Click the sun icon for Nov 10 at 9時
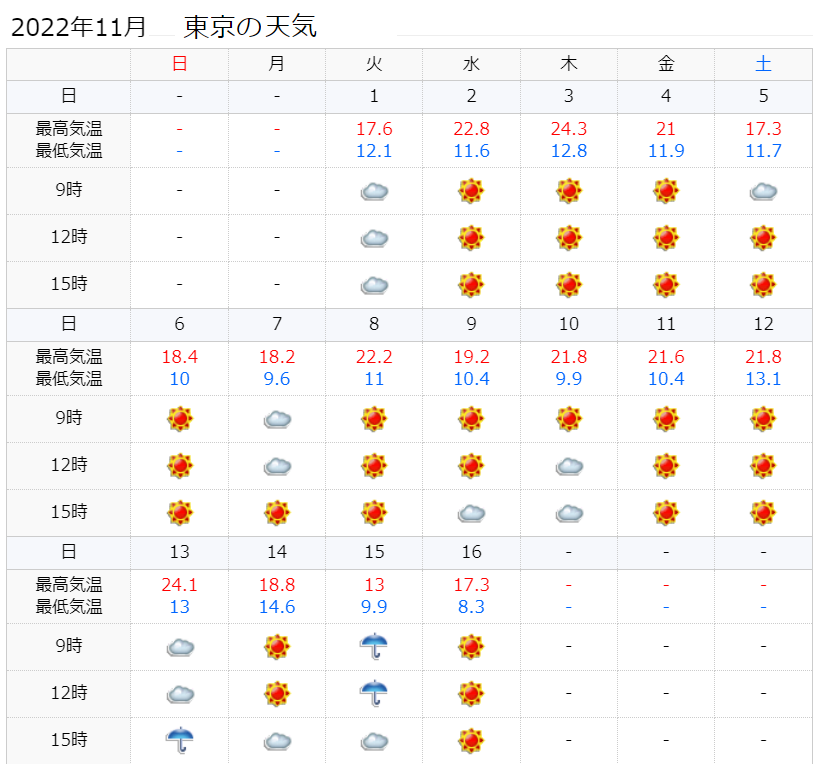This screenshot has width=820, height=781. [x=569, y=419]
